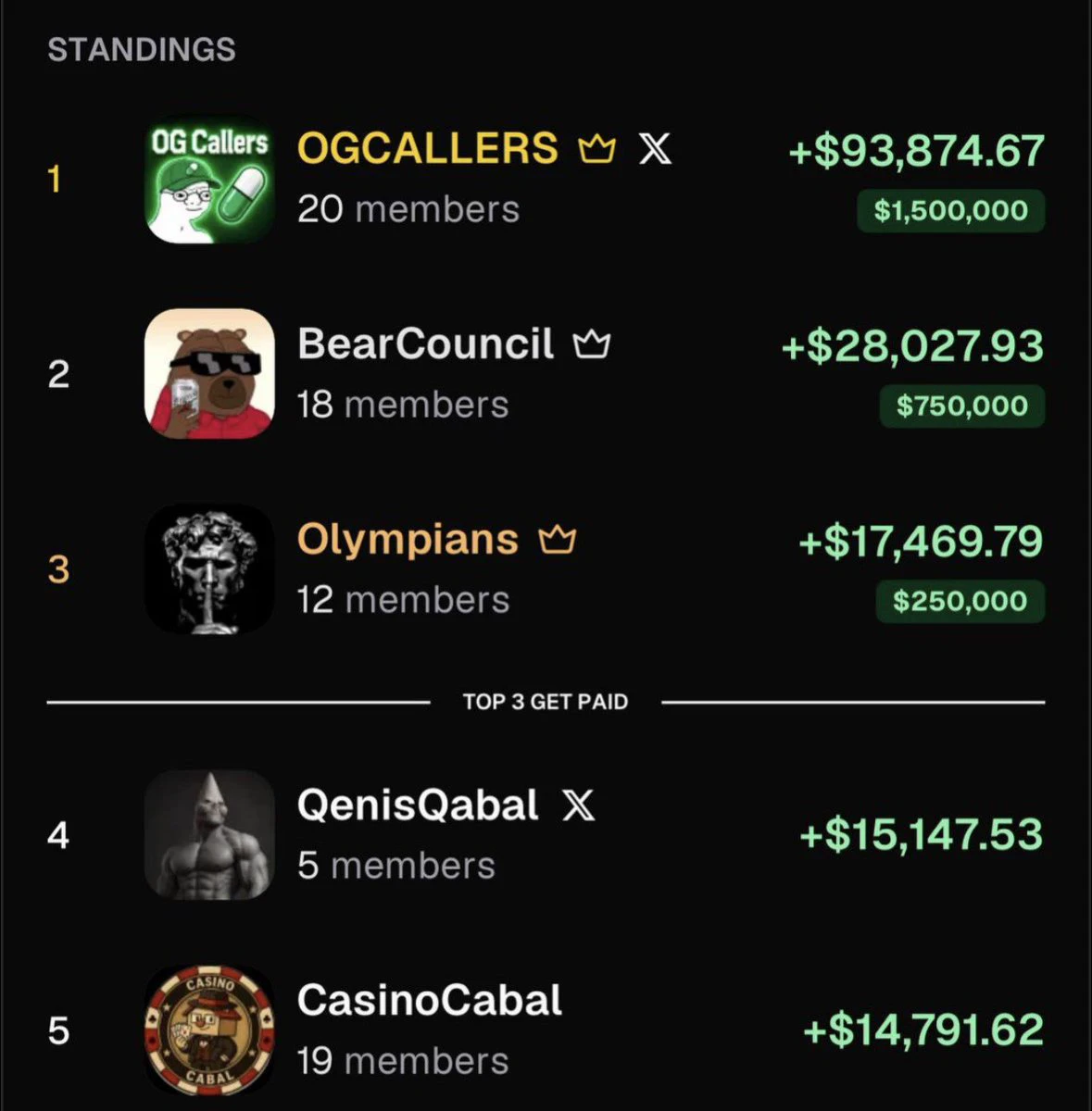Select the Olympians team name
The width and height of the screenshot is (1092, 1111).
coord(408,539)
